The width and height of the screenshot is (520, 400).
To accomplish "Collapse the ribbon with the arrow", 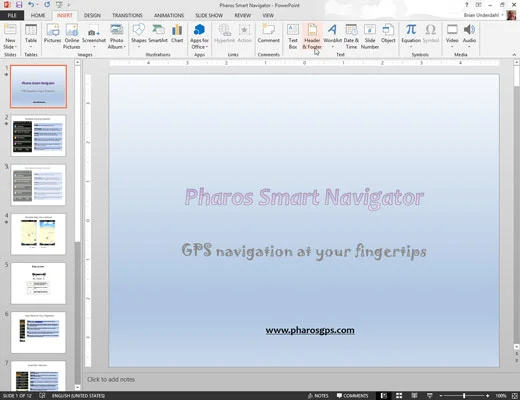I will [x=514, y=55].
